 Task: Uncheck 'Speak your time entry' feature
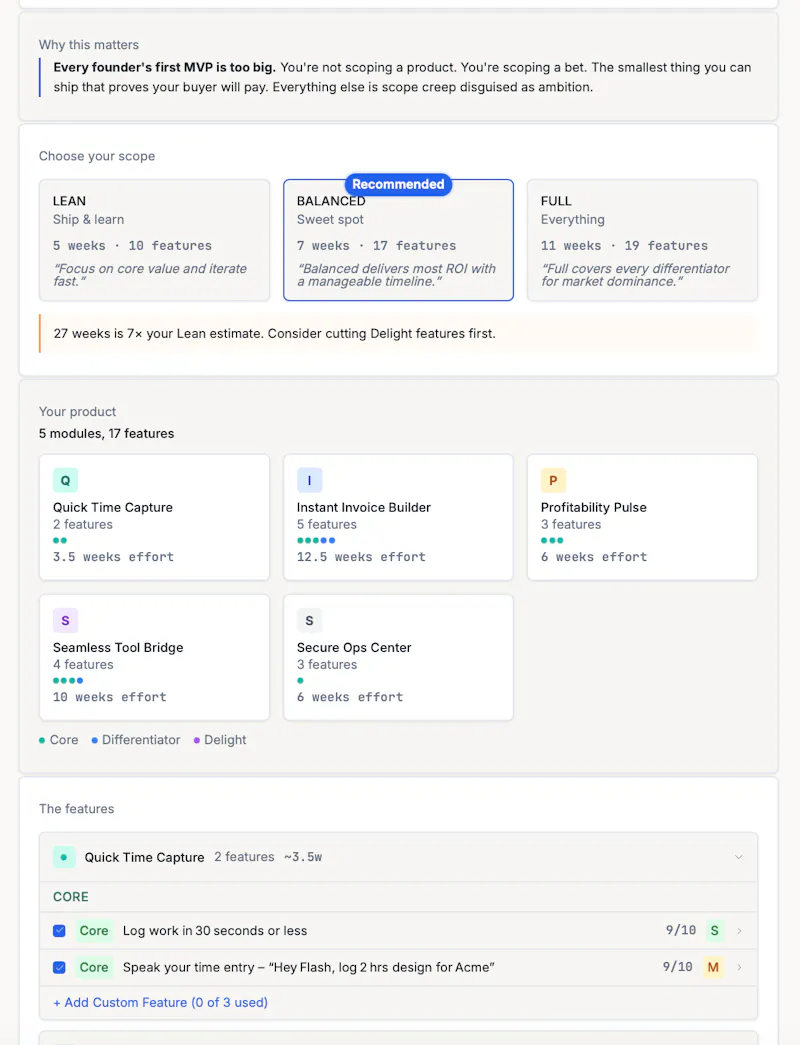coord(59,968)
